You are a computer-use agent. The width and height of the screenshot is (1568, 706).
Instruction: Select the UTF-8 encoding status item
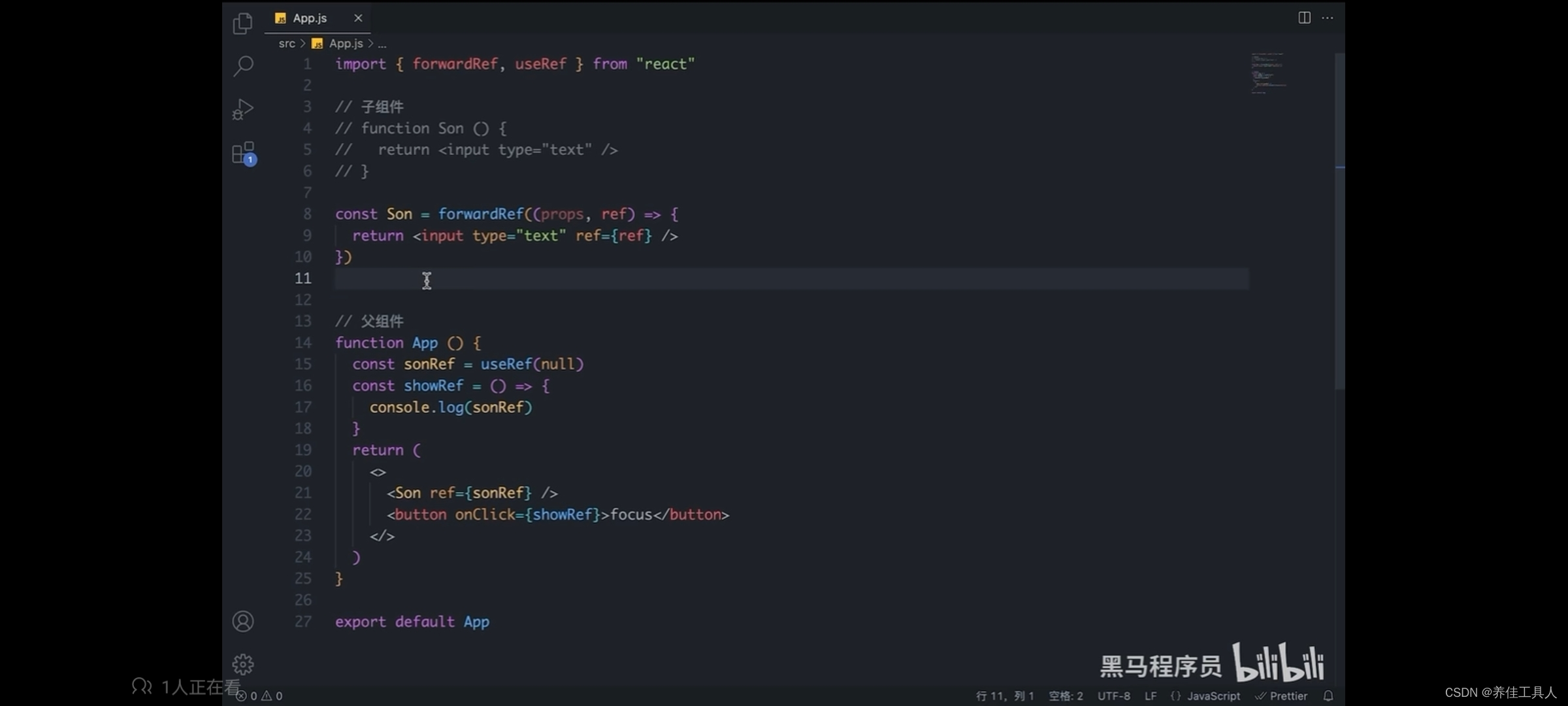1114,696
